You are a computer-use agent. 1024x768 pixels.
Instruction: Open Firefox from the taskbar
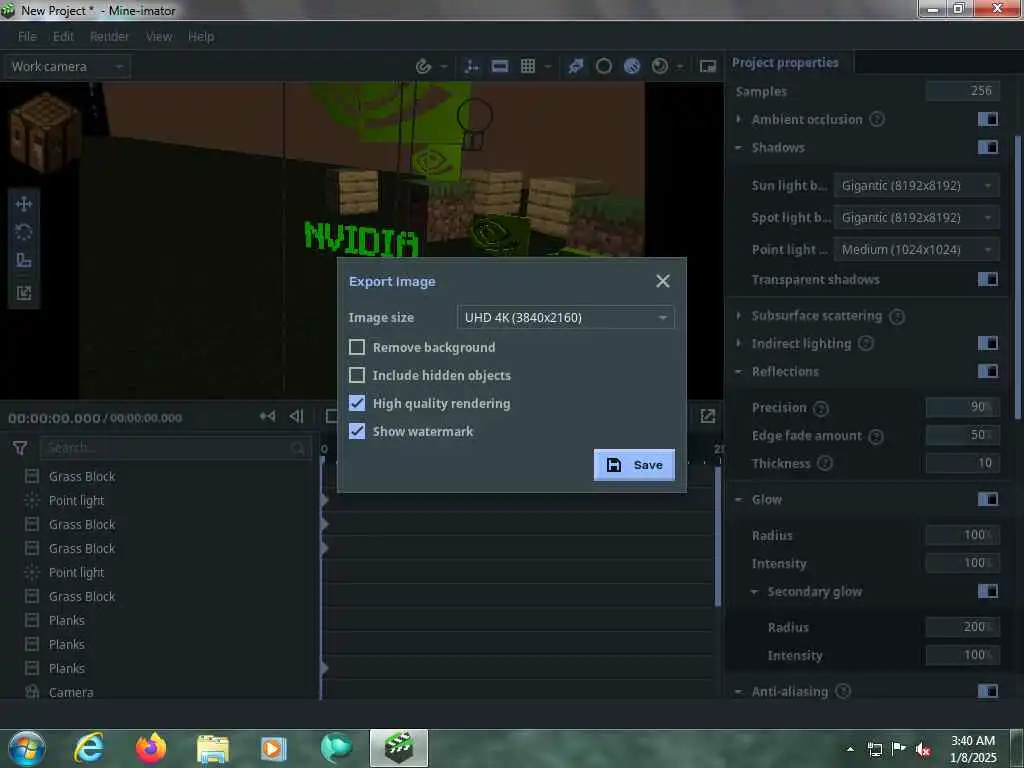click(151, 748)
